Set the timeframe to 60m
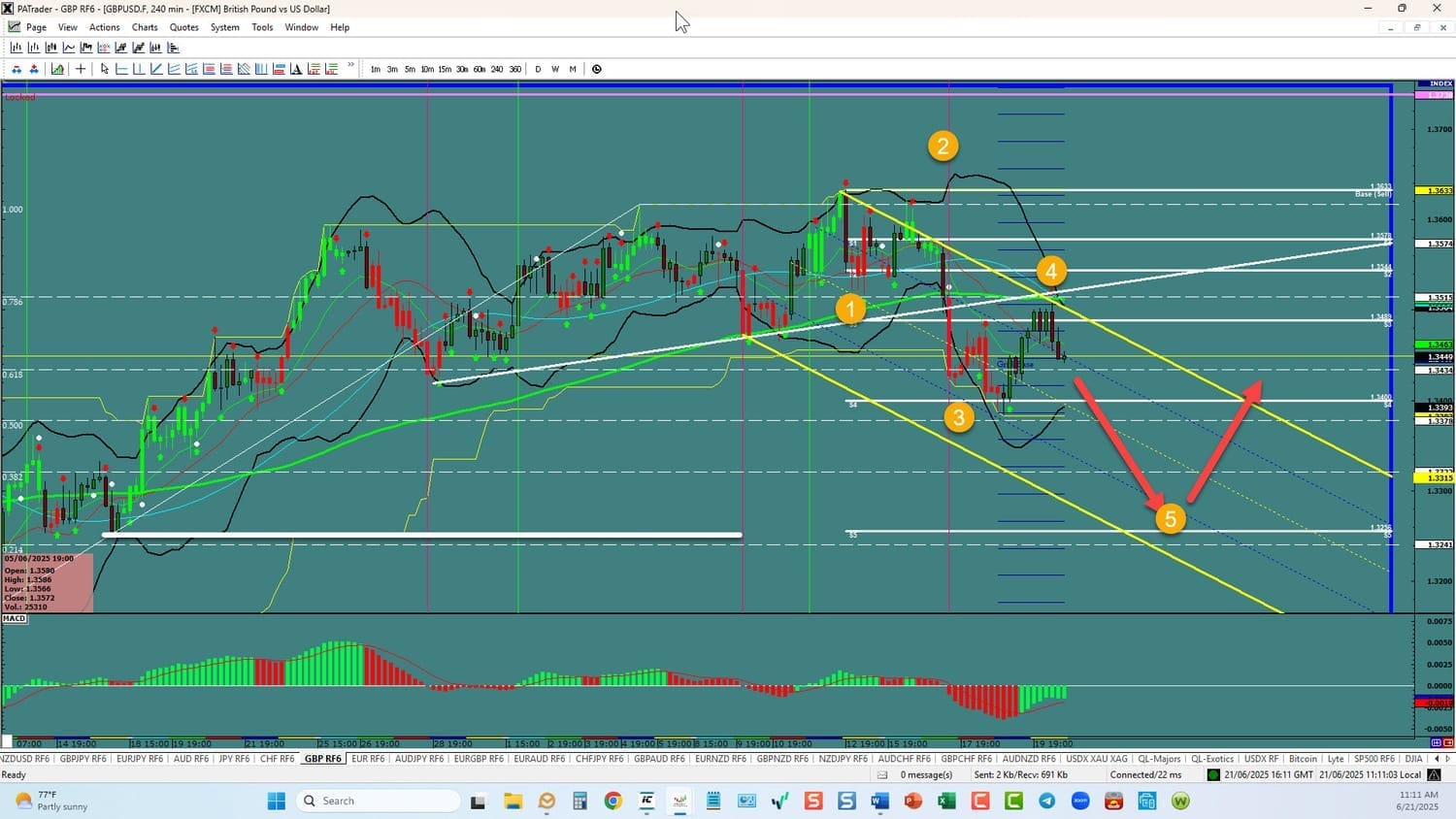1456x819 pixels. click(480, 69)
